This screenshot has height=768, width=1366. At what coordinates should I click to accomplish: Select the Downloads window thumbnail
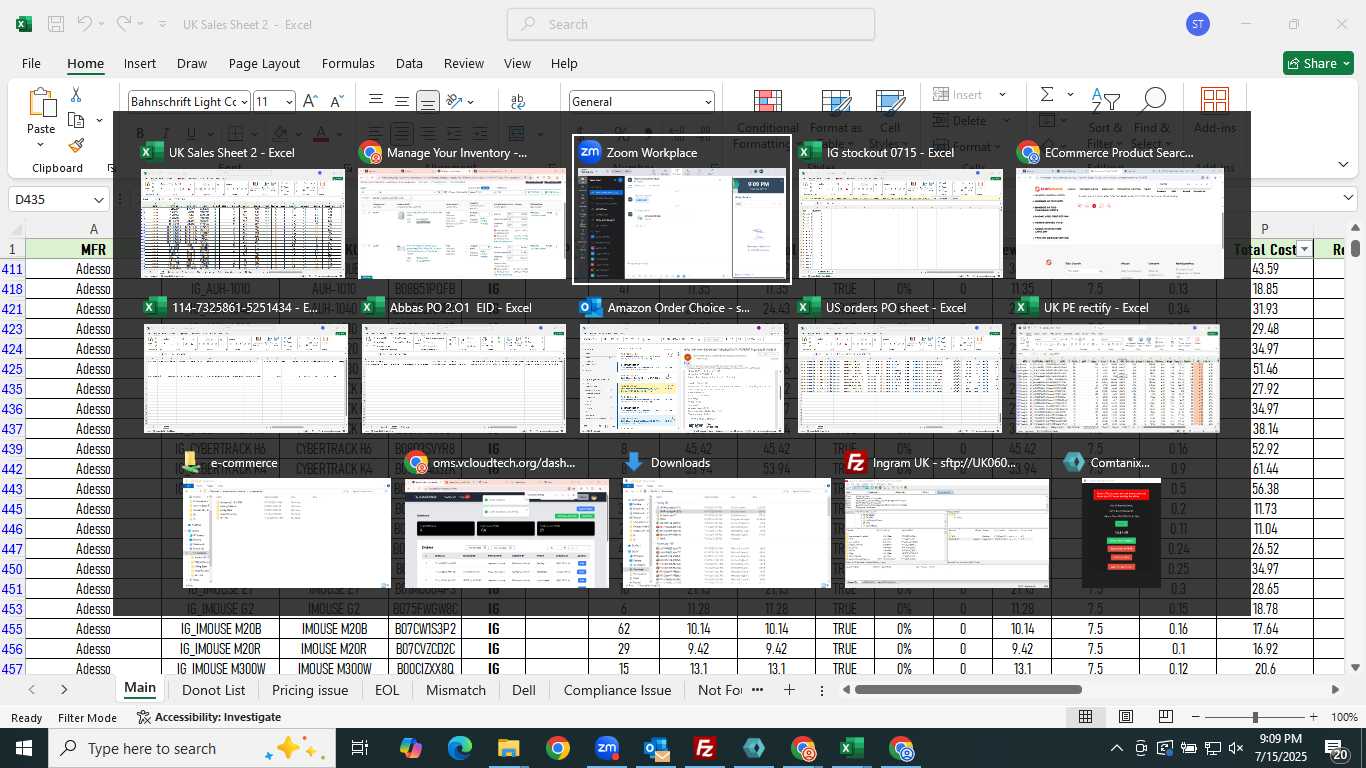[x=726, y=521]
